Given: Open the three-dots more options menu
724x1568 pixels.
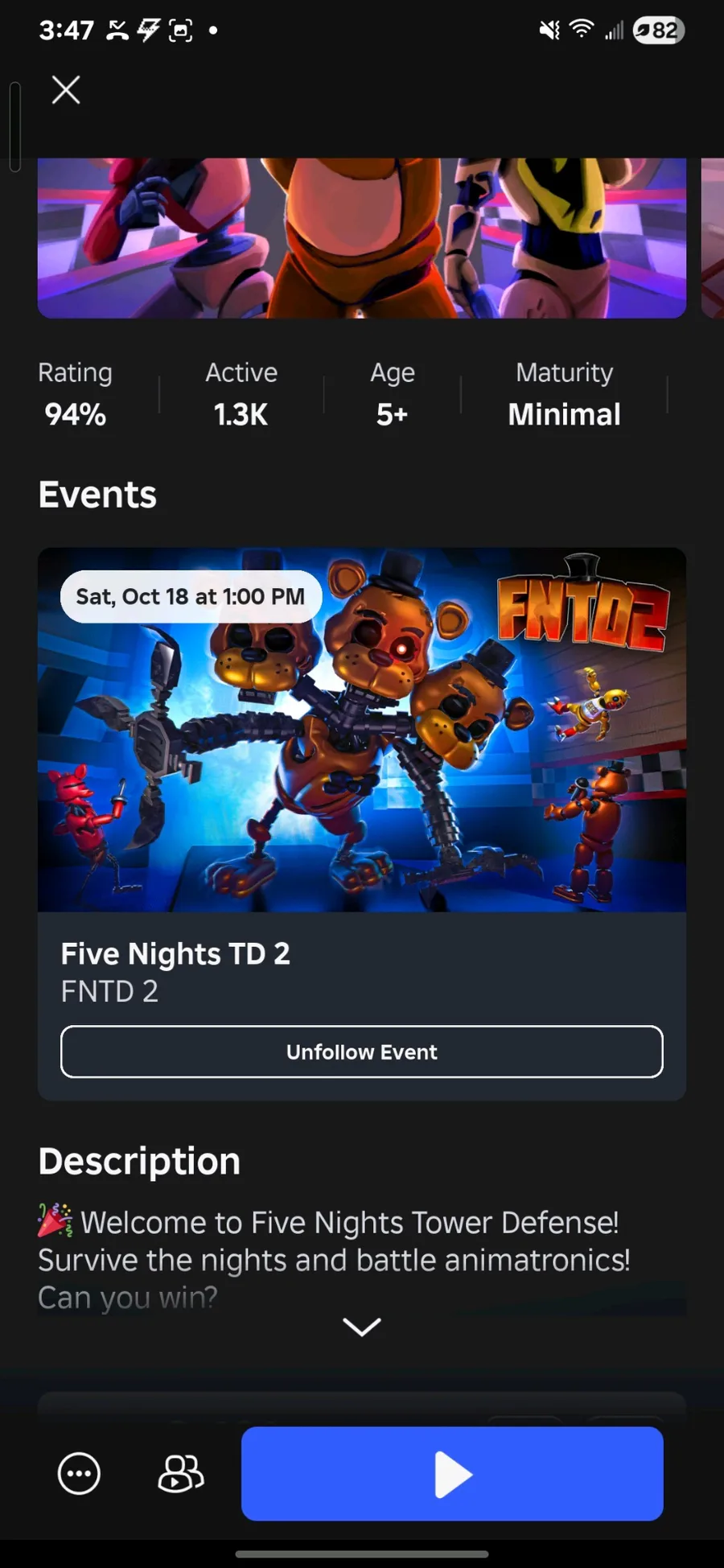Looking at the screenshot, I should (x=79, y=1474).
